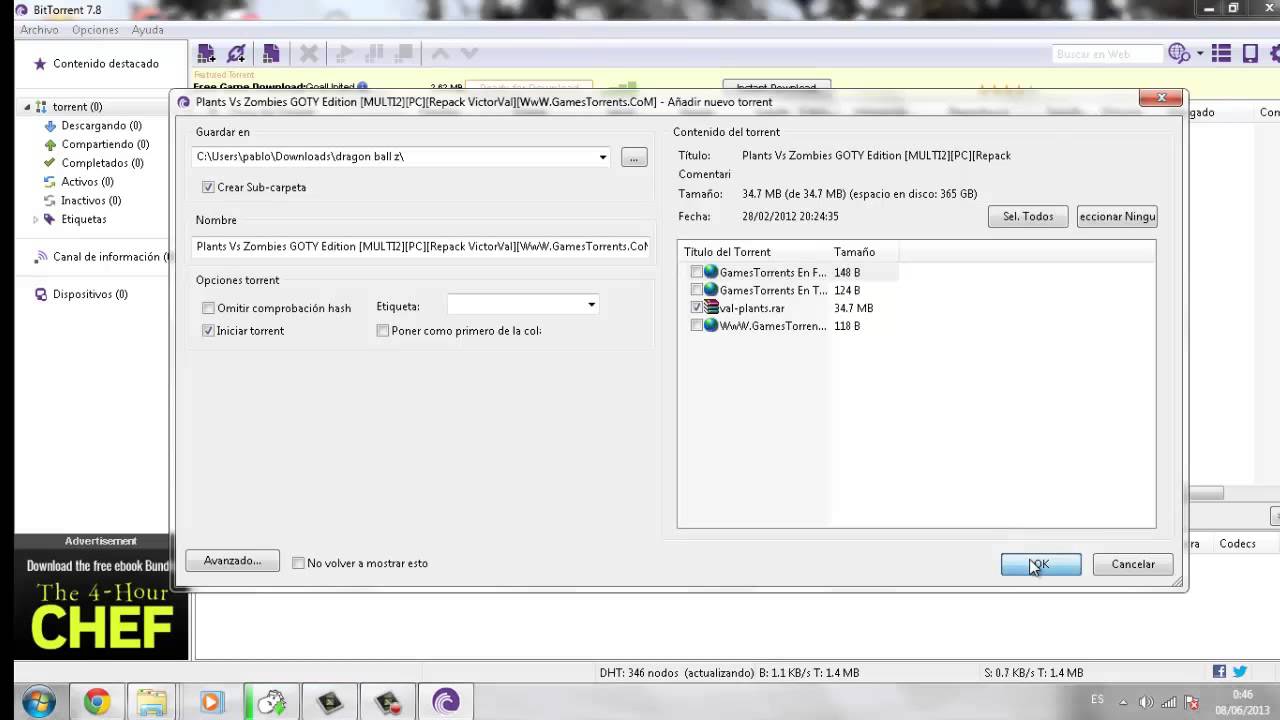Toggle the Crear Sub-carpeta checkbox
Image resolution: width=1280 pixels, height=720 pixels.
208,187
